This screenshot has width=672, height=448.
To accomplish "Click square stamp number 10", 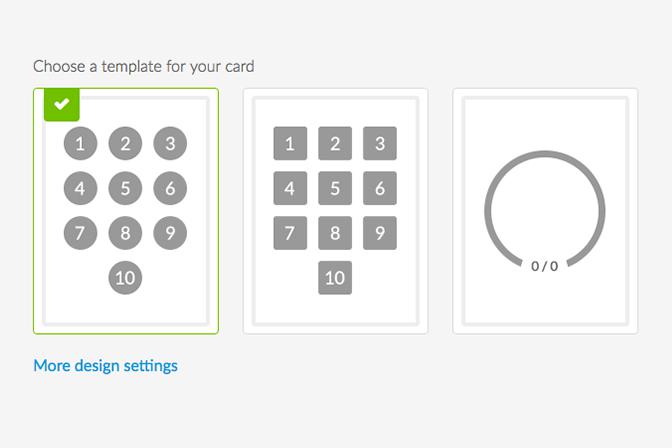I will [335, 278].
